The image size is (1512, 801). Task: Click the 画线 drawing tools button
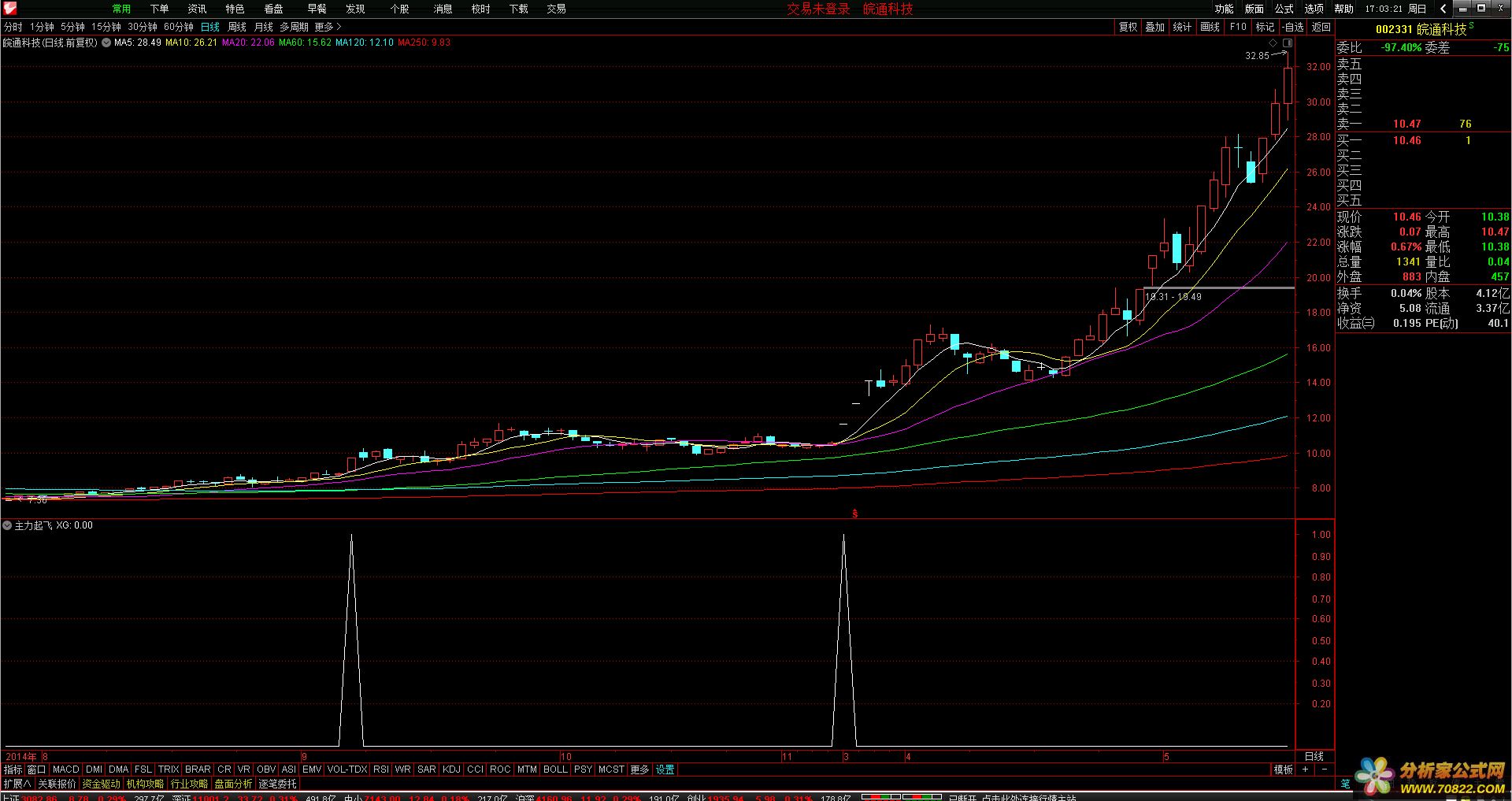coord(1210,27)
